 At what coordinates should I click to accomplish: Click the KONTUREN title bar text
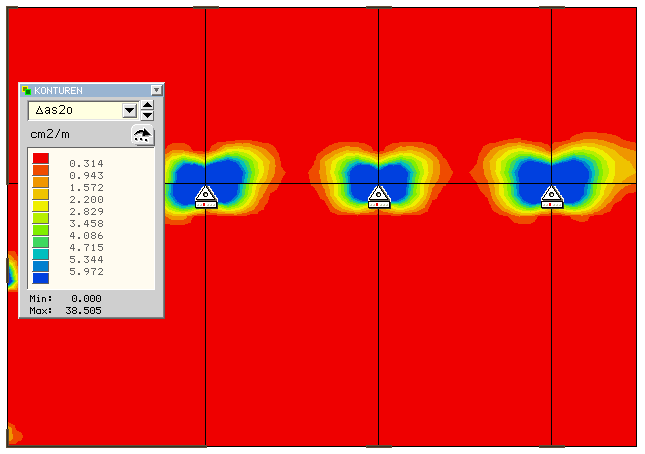point(58,90)
